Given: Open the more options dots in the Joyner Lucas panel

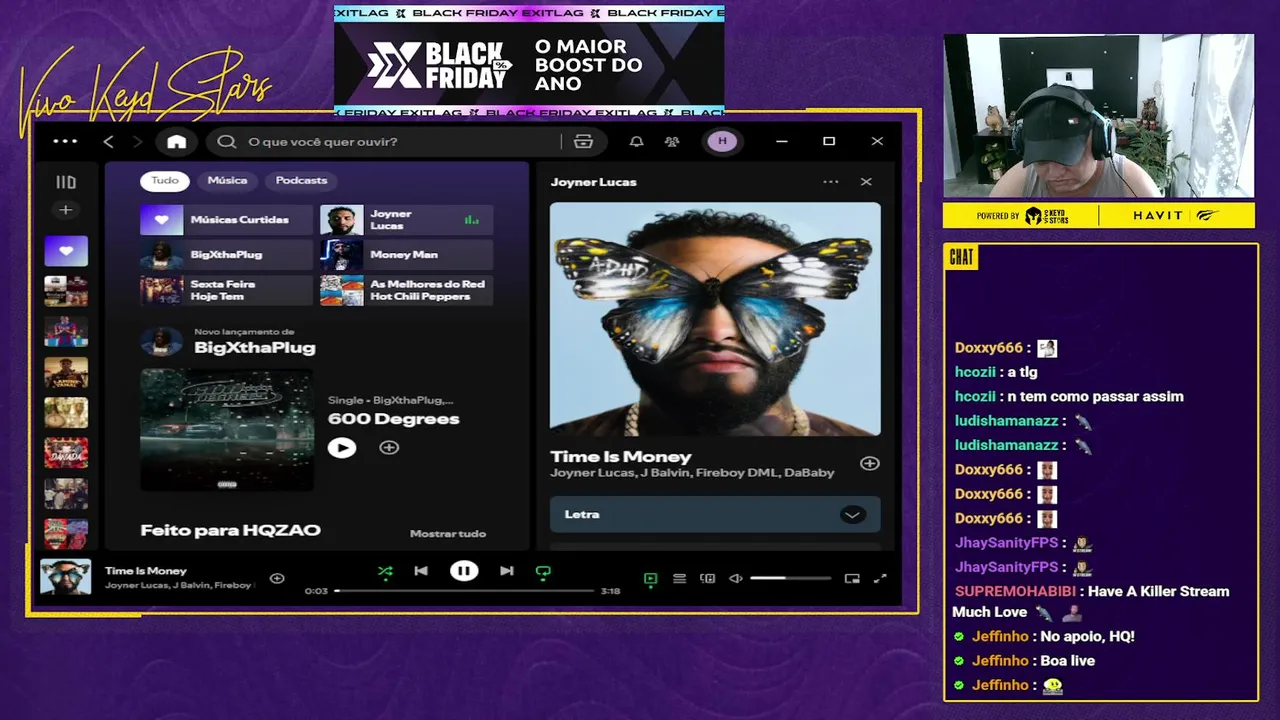Looking at the screenshot, I should [x=831, y=182].
